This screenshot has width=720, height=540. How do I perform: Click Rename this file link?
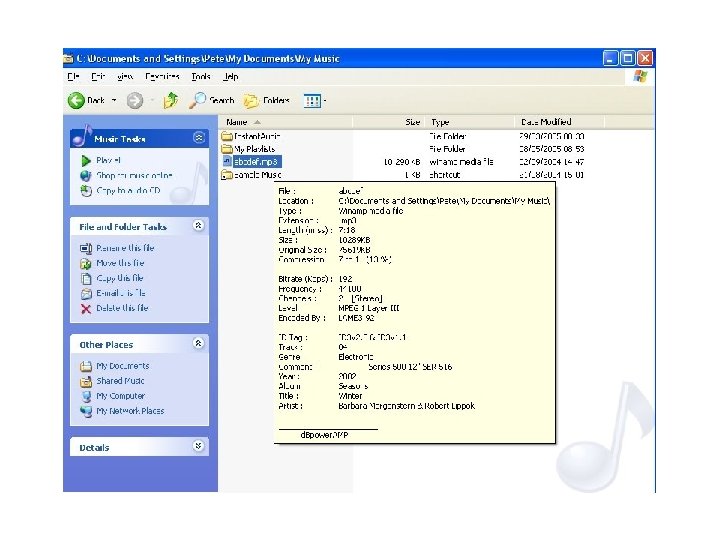(x=125, y=248)
